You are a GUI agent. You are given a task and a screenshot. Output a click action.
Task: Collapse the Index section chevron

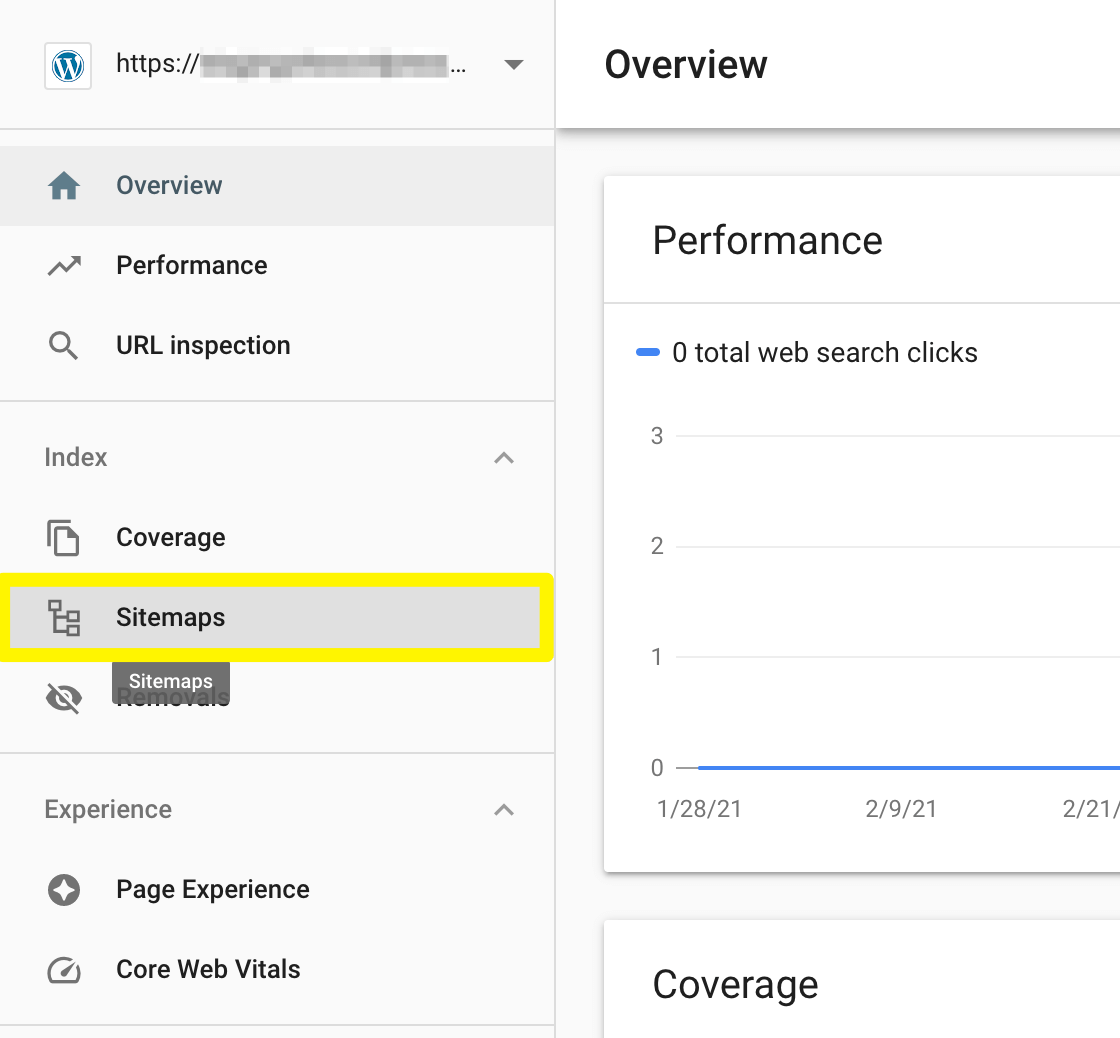click(504, 458)
